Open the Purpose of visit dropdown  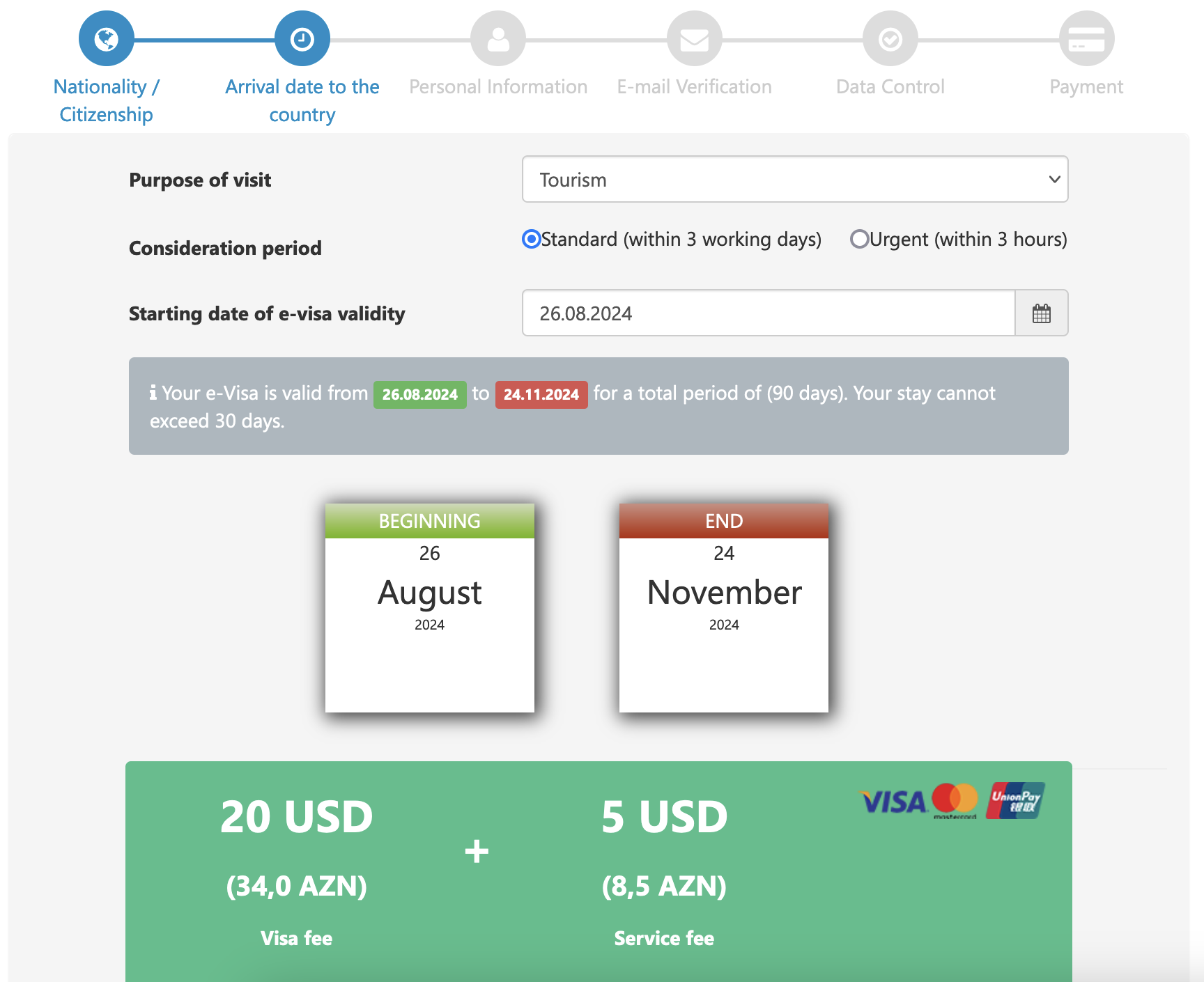pos(794,180)
